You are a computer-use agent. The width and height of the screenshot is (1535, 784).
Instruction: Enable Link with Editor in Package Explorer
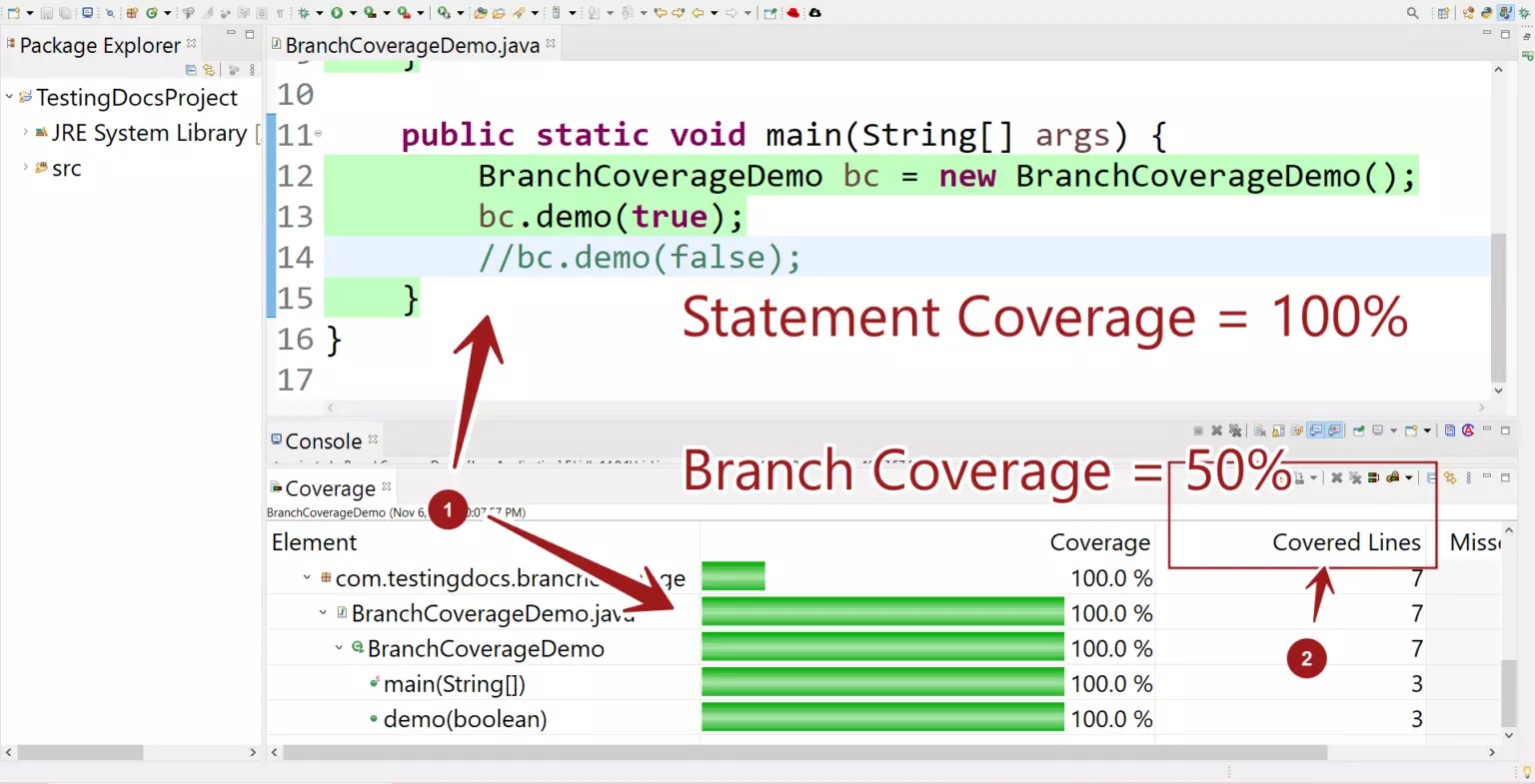(x=208, y=69)
